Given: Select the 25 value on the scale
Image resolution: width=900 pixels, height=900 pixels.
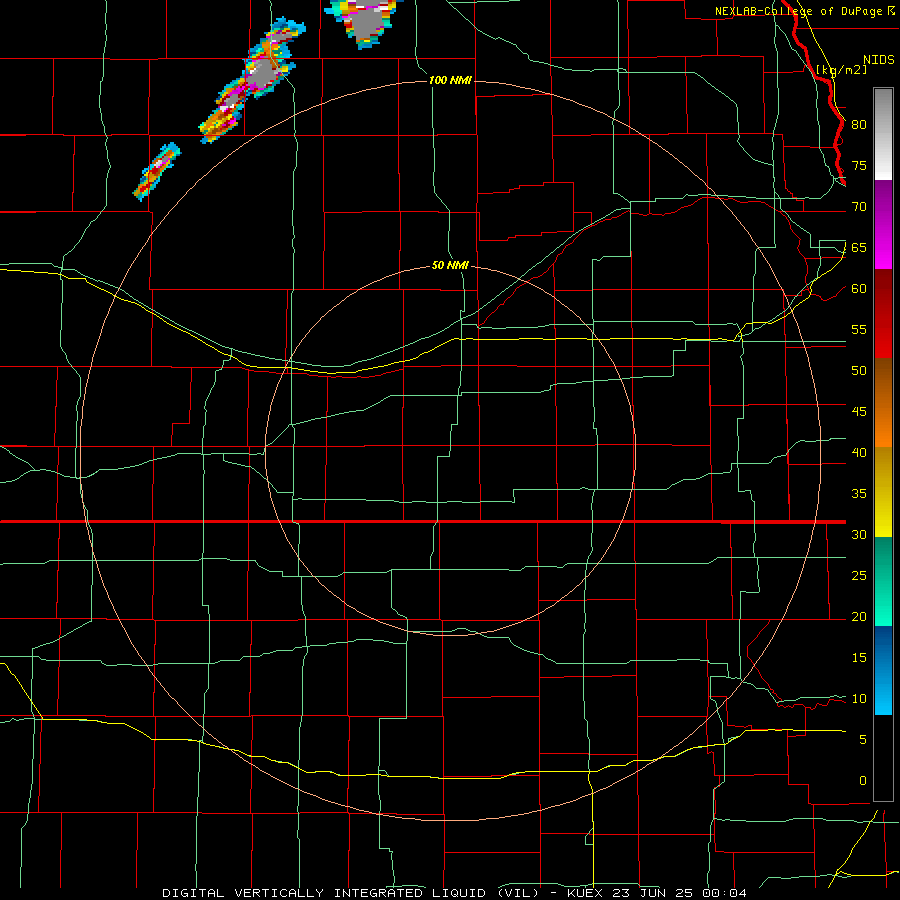Looking at the screenshot, I should pyautogui.click(x=859, y=576).
